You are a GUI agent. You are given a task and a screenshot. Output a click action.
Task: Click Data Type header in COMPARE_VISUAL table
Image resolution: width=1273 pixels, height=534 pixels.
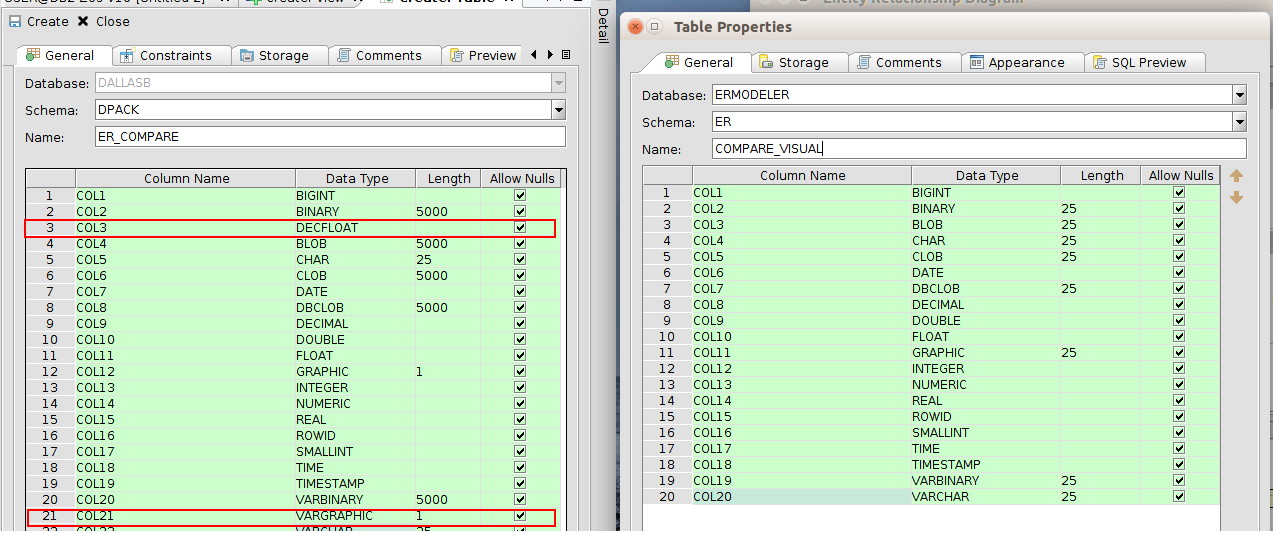[x=986, y=175]
